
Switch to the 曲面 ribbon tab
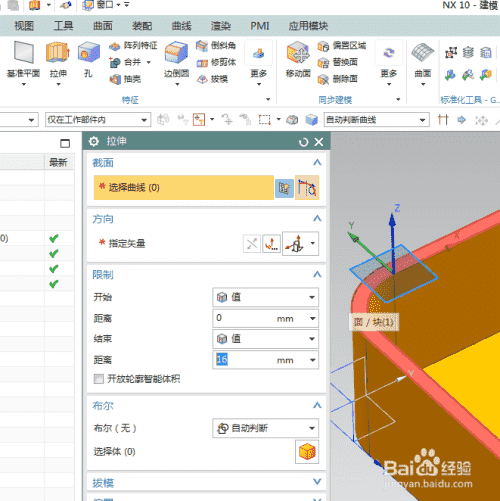[103, 26]
